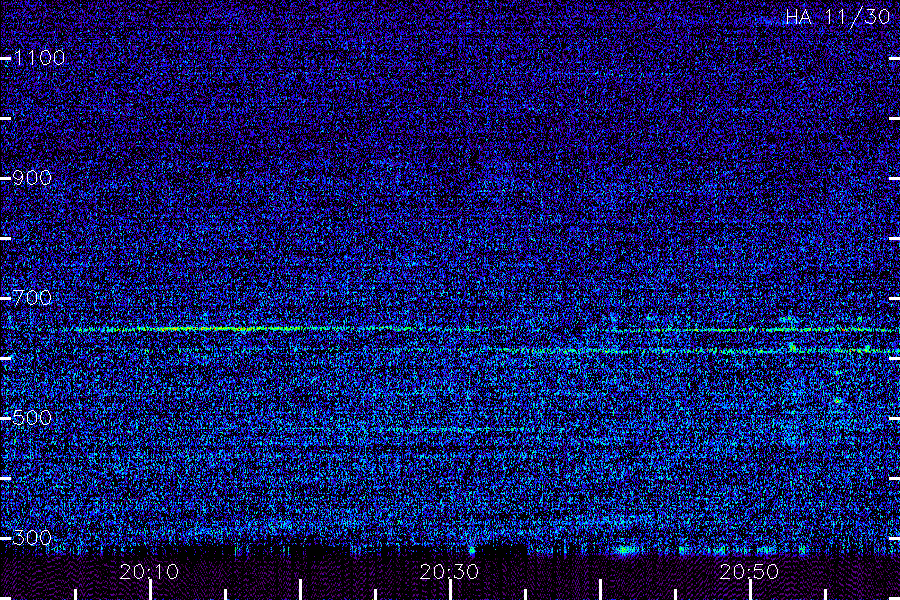Click the 500 frequency axis label
This screenshot has width=900, height=600.
33,418
